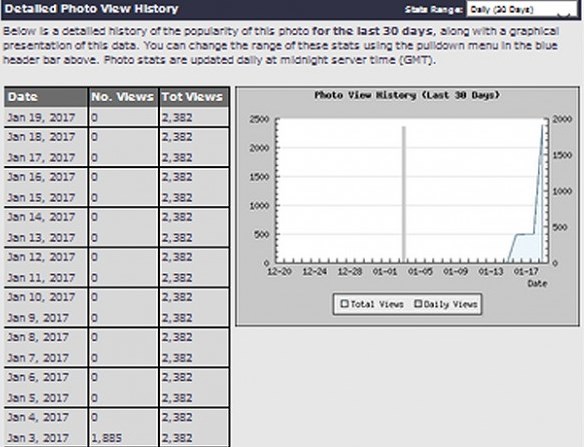Select the Jan 6, 2017 date cell

[x=46, y=377]
